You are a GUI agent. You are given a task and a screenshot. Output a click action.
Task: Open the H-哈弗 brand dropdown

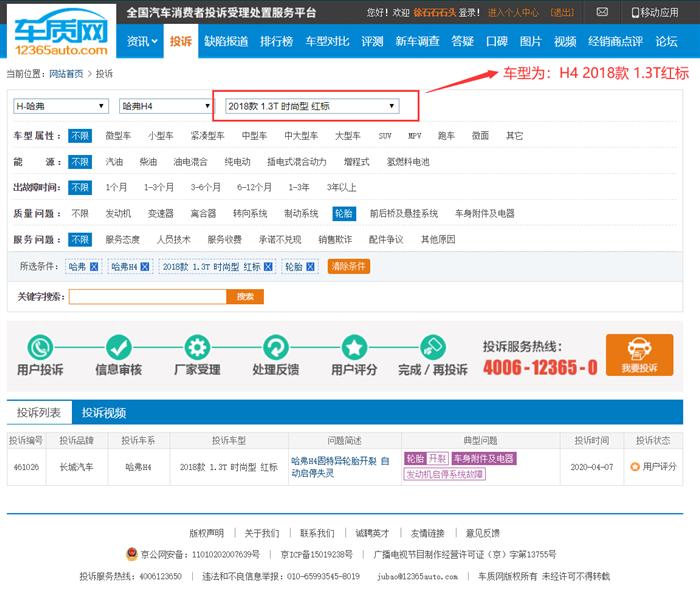pyautogui.click(x=61, y=106)
